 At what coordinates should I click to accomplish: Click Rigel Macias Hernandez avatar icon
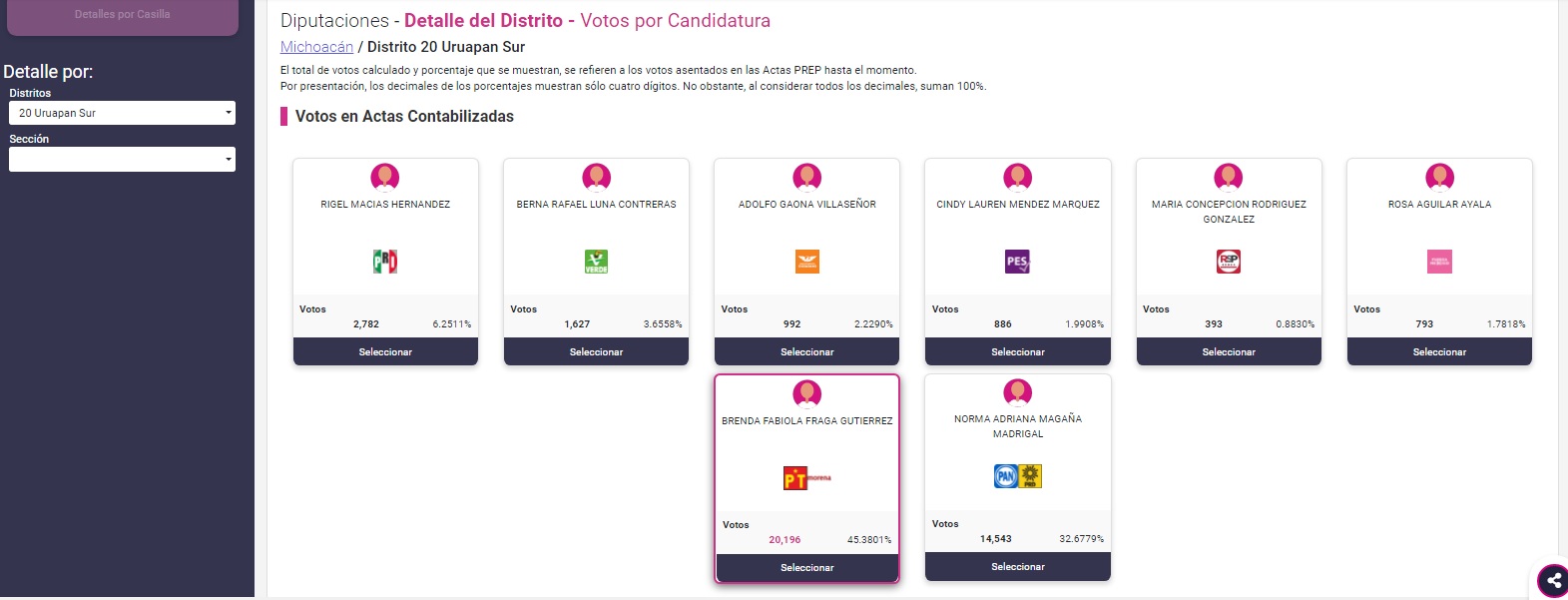click(x=385, y=178)
